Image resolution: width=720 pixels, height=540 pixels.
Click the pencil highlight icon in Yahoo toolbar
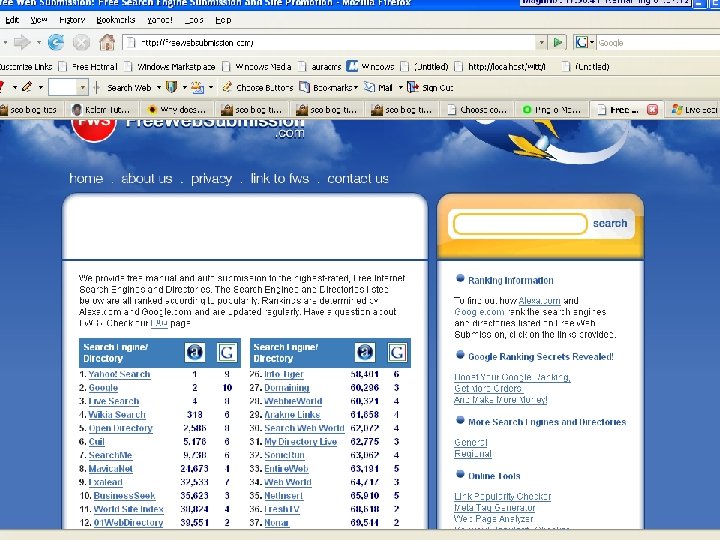[28, 87]
